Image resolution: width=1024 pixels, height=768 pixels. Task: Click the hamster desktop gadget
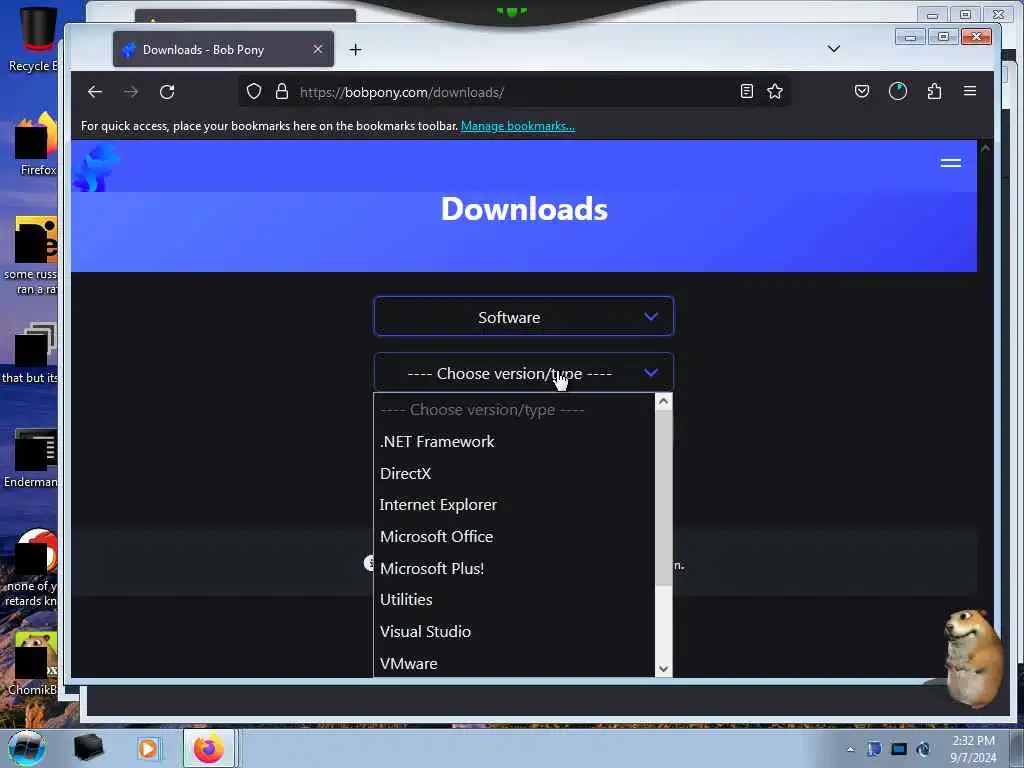point(972,657)
